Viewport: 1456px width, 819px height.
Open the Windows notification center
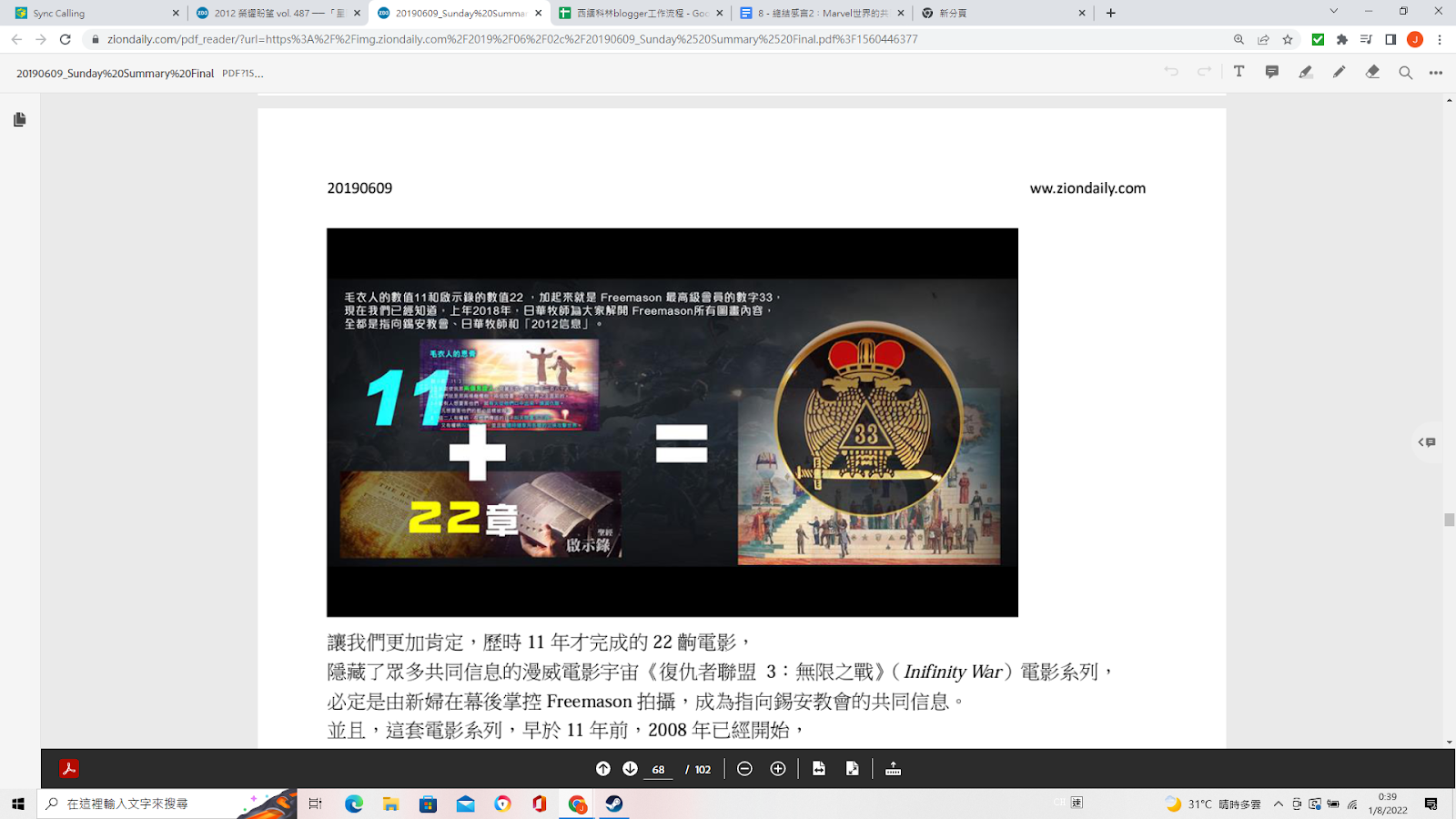(x=1431, y=804)
